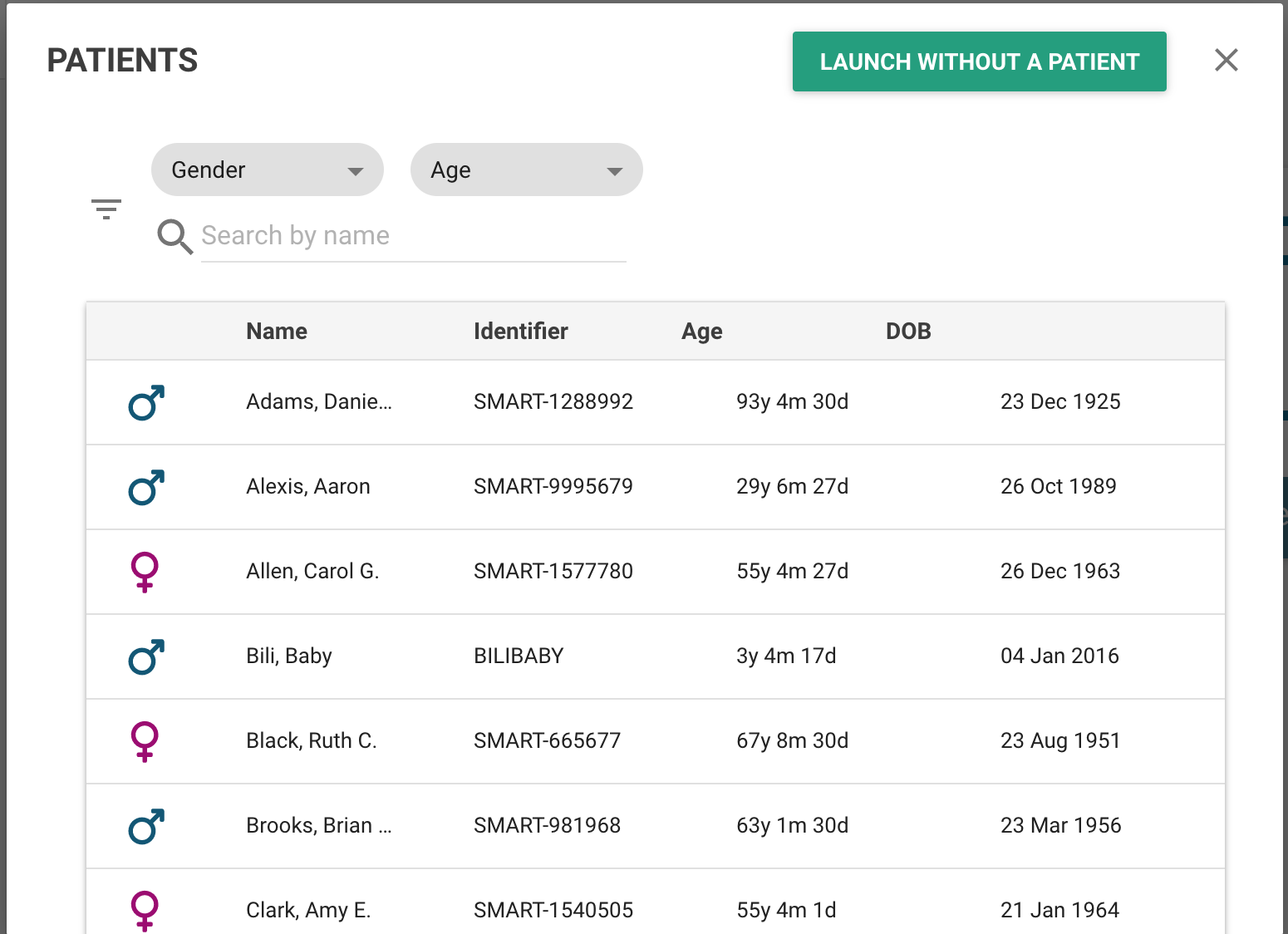Click age 55y 4m 1d

click(x=786, y=911)
